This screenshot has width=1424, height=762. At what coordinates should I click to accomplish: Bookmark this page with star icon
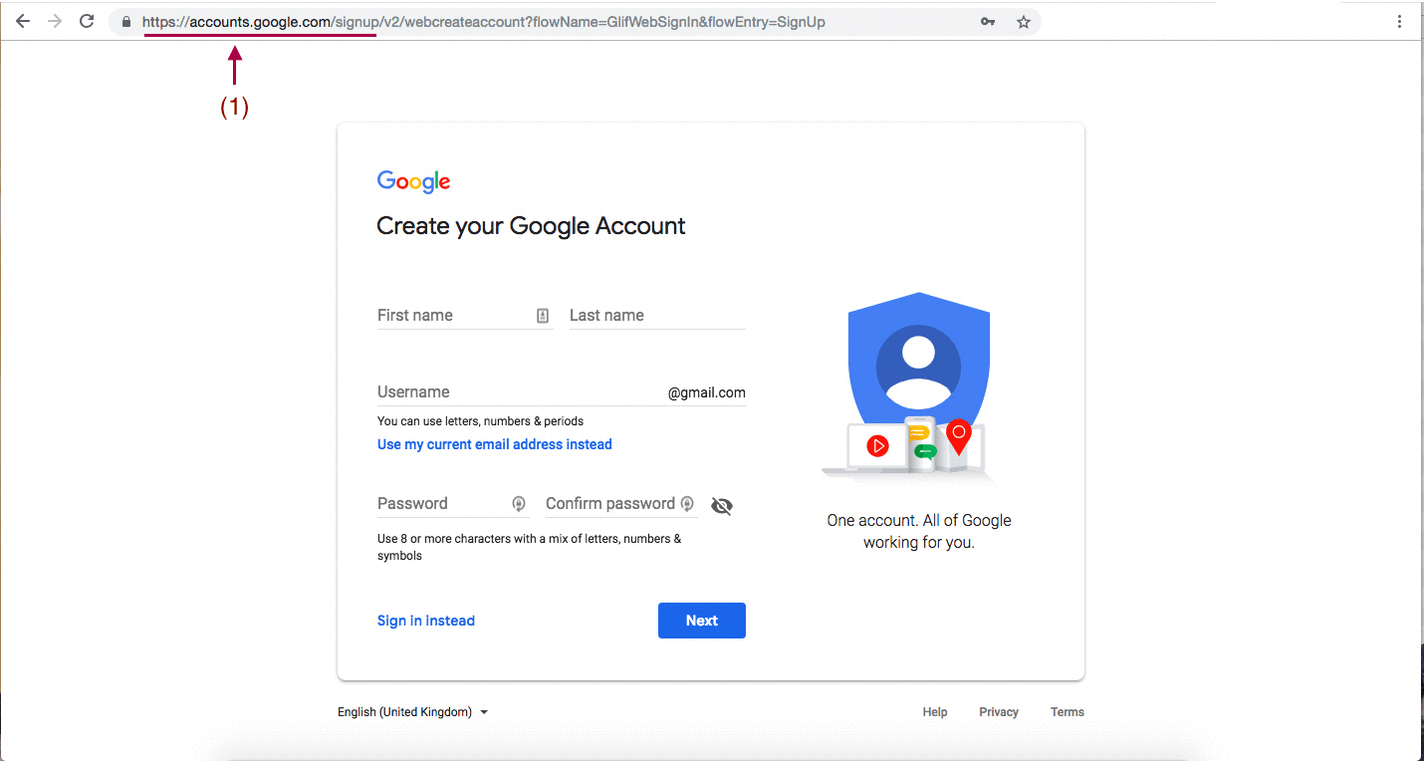[1023, 22]
